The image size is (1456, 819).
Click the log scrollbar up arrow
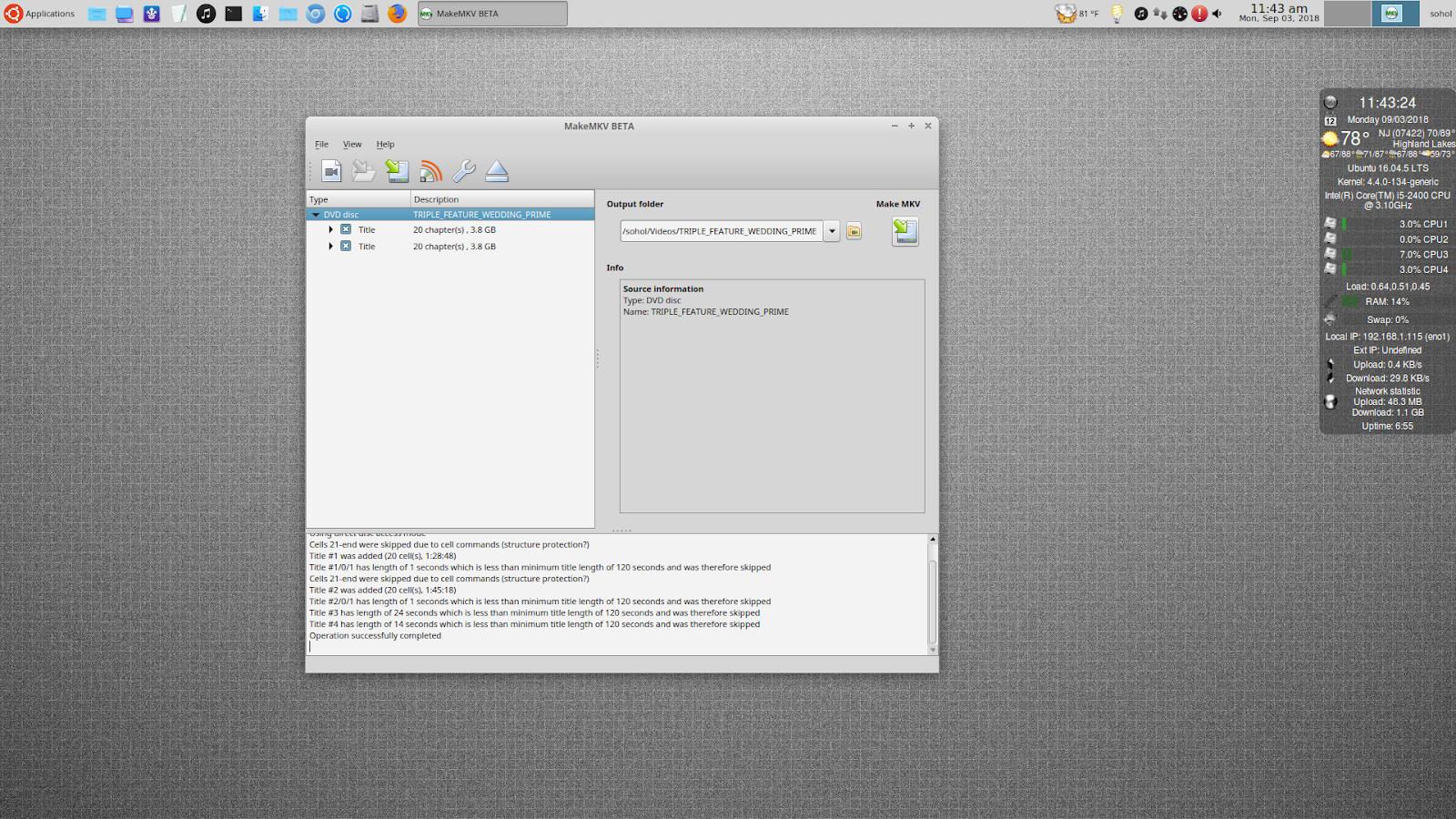click(x=932, y=540)
